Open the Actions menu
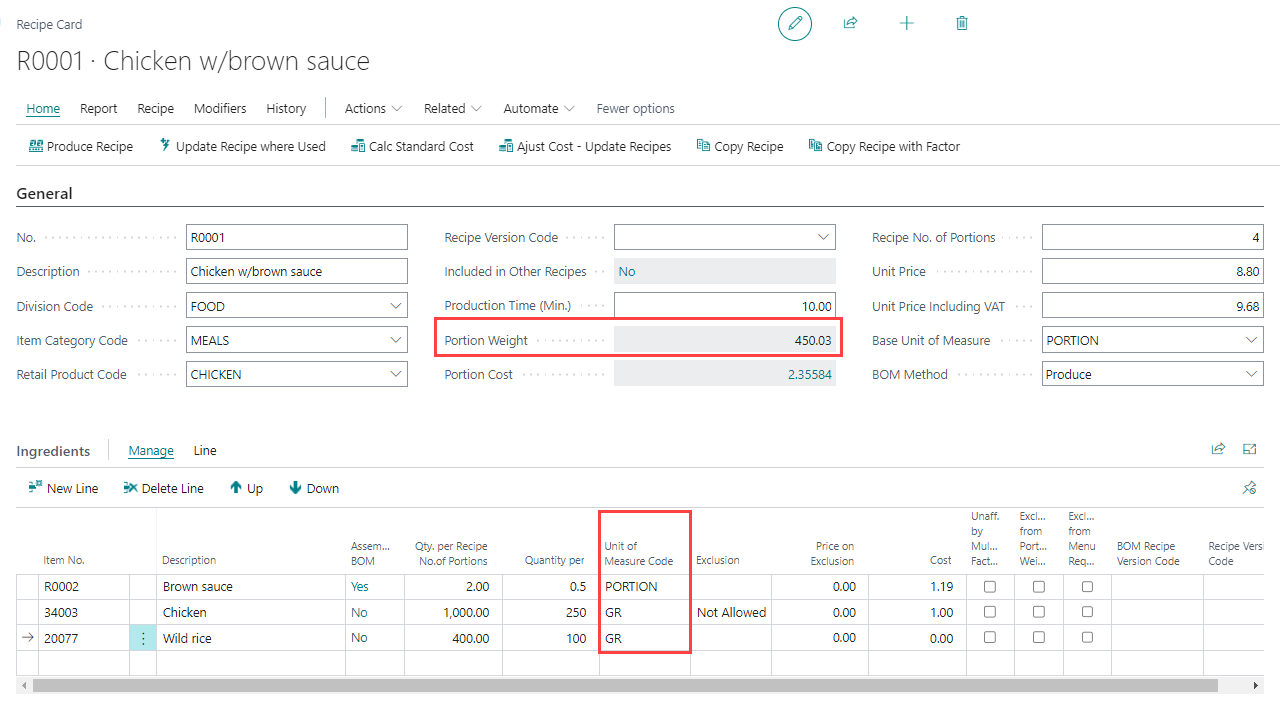 373,108
